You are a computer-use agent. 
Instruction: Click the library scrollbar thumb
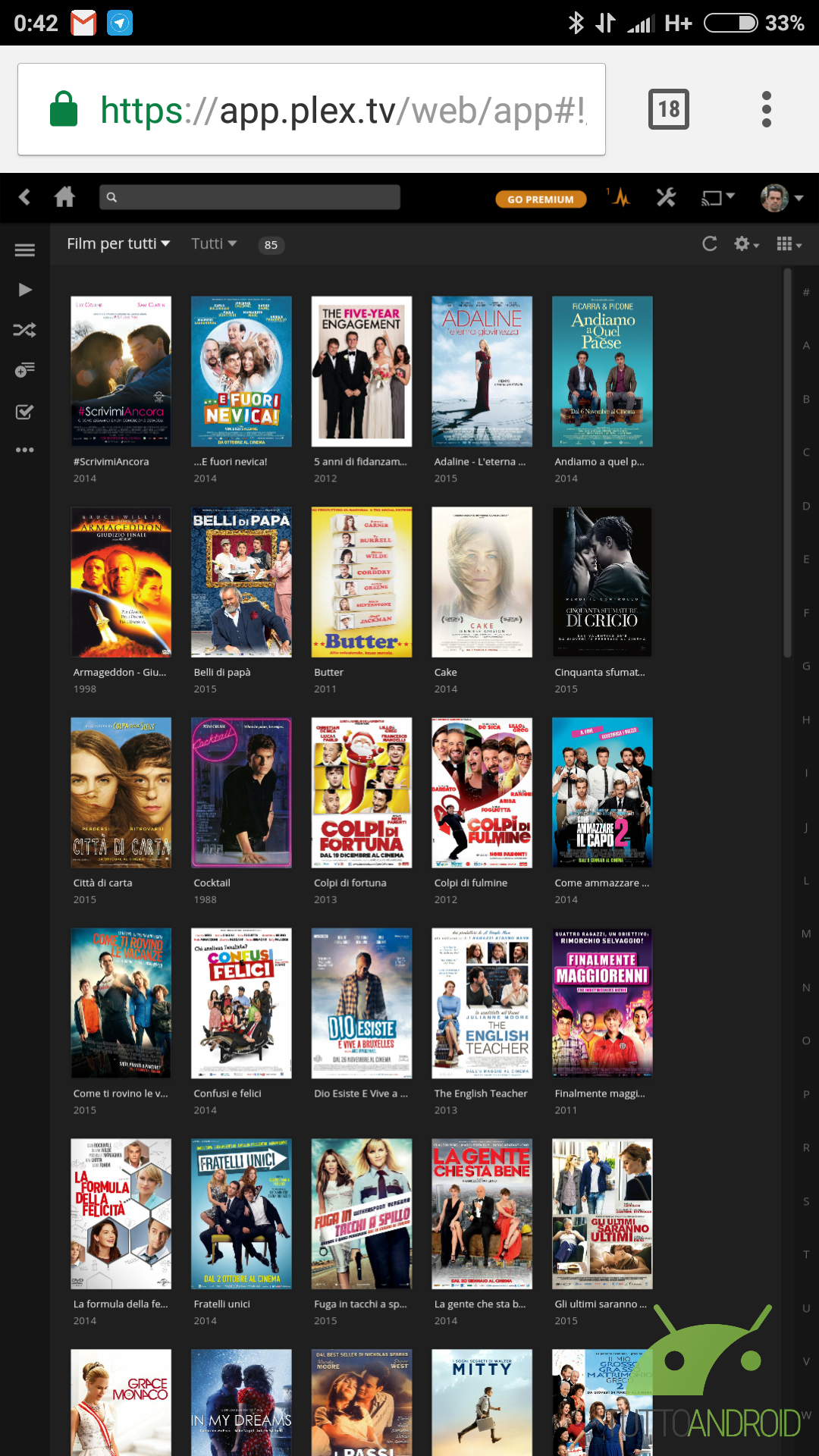pos(787,463)
